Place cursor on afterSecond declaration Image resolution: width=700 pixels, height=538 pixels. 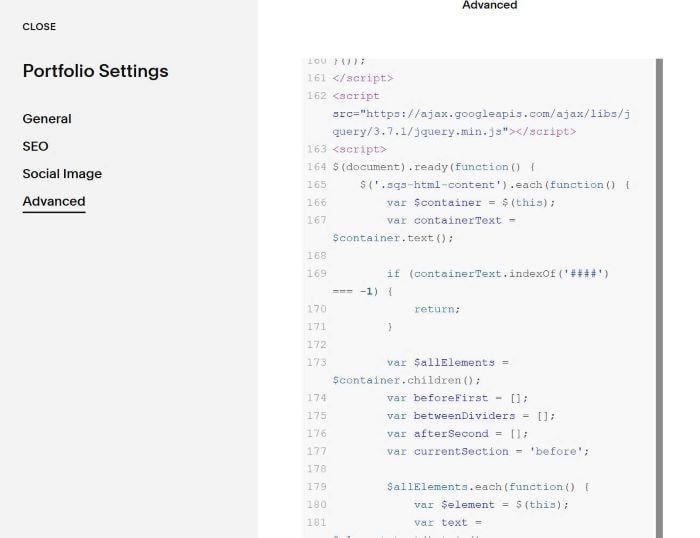pos(457,434)
